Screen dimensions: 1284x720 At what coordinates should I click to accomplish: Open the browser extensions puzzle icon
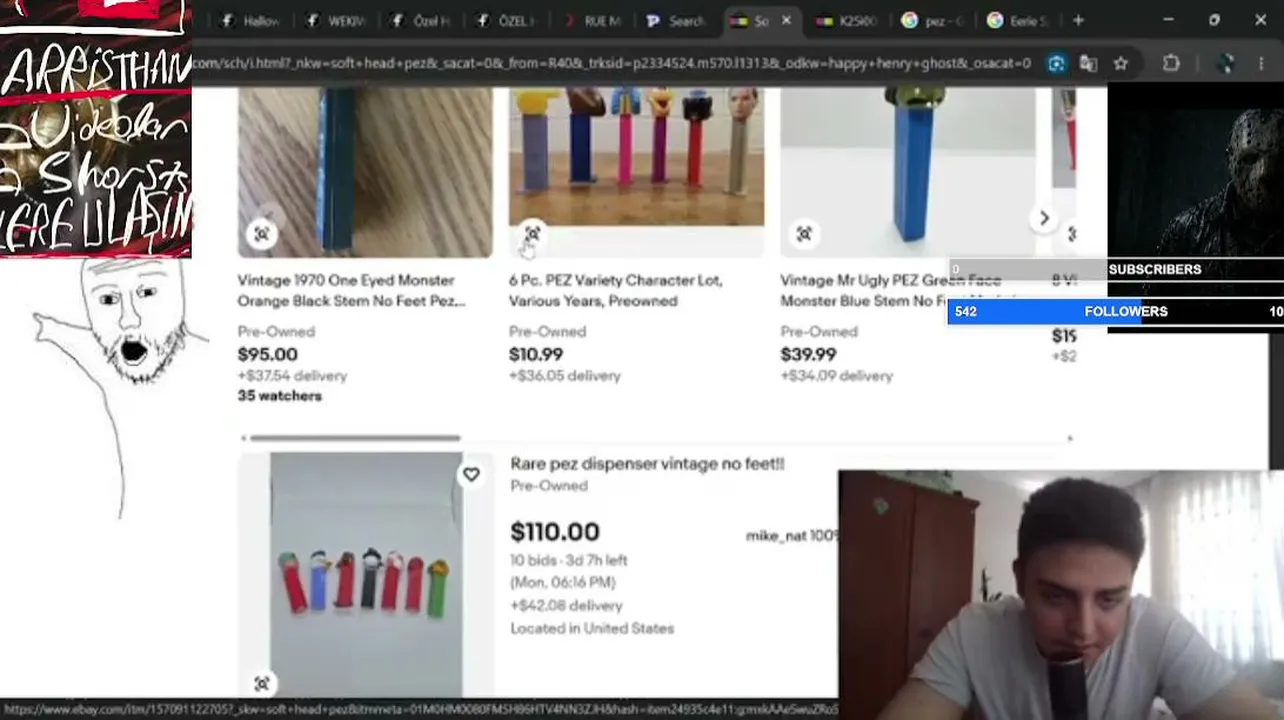1171,64
